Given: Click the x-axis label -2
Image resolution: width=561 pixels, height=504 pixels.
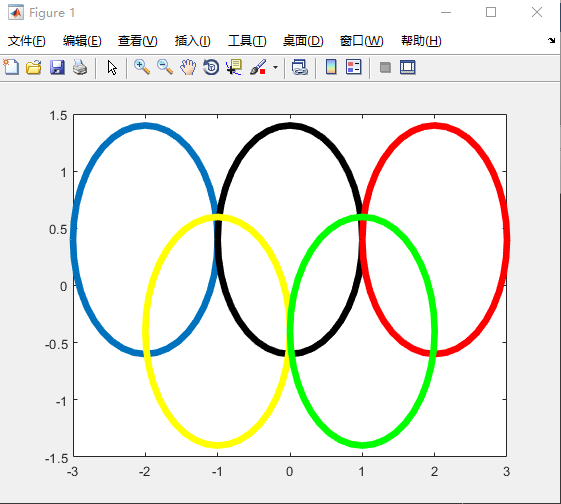Looking at the screenshot, I should pyautogui.click(x=145, y=472).
